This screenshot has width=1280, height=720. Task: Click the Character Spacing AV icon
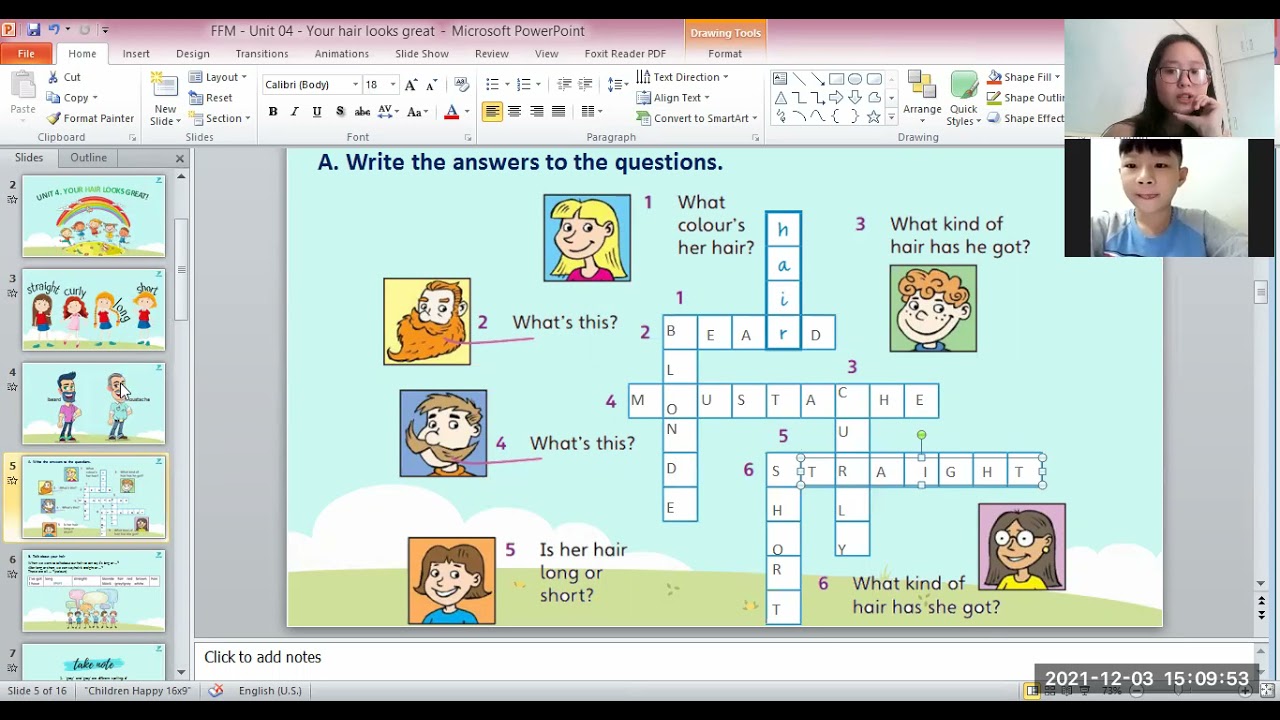tap(387, 111)
